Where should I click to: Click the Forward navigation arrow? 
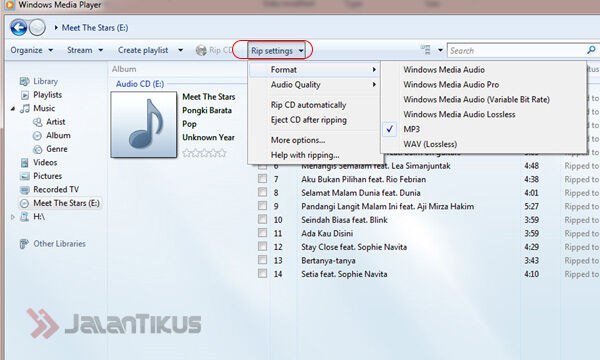pyautogui.click(x=38, y=28)
